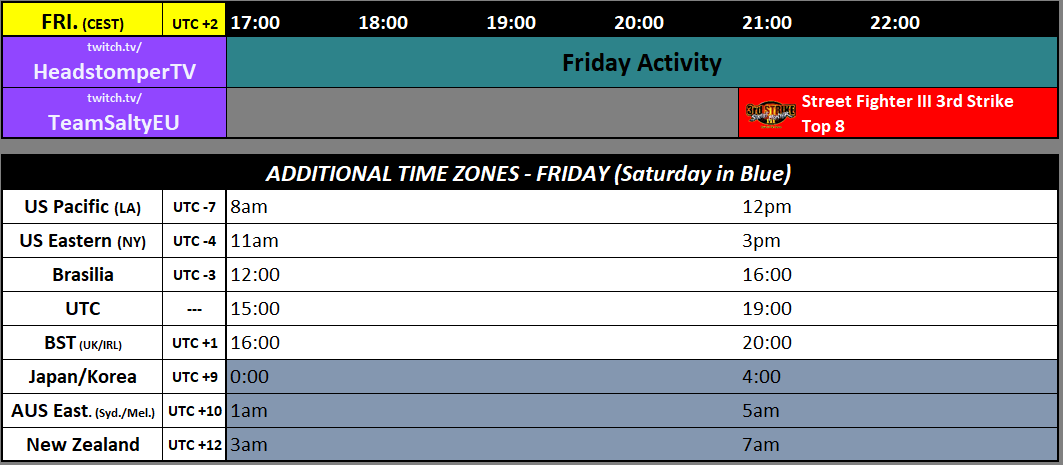Open the twitch.tv/HeadstomperTV channel link
1063x465 pixels.
coord(115,62)
